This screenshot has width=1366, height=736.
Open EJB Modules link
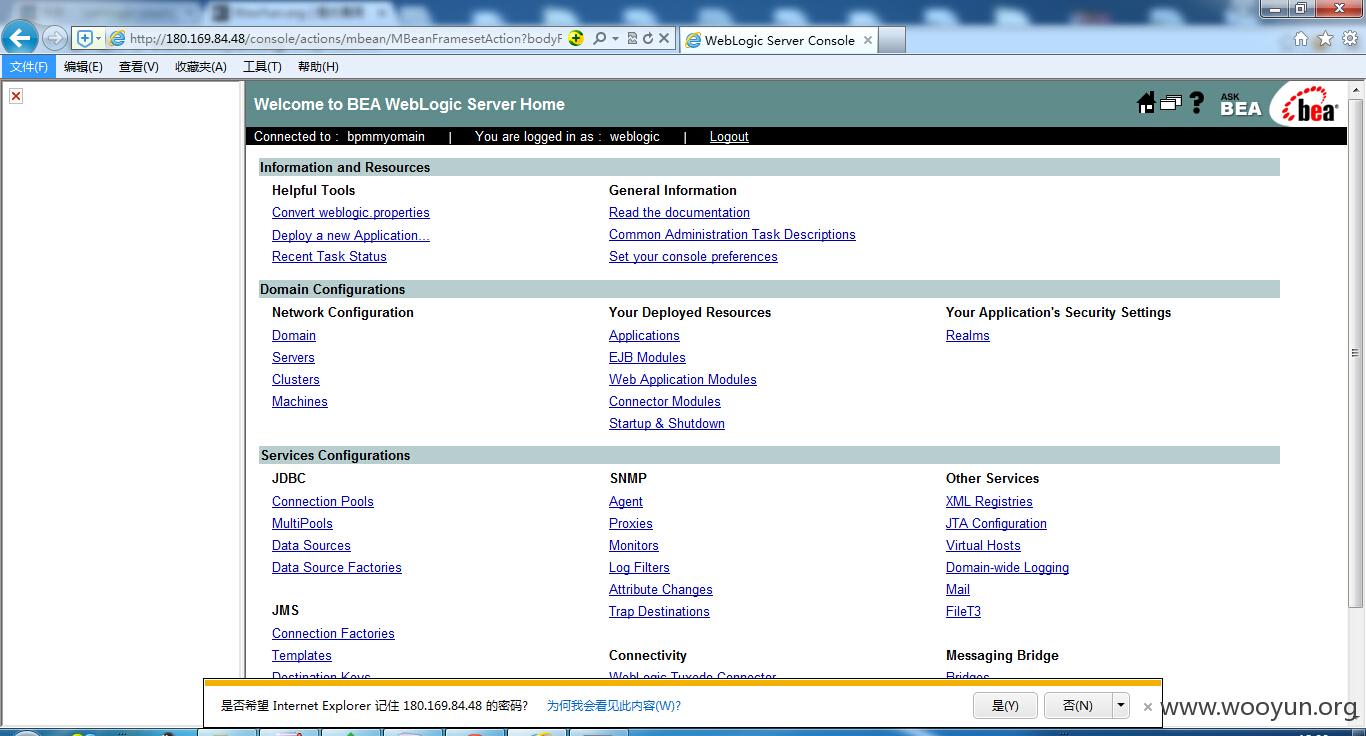(647, 358)
